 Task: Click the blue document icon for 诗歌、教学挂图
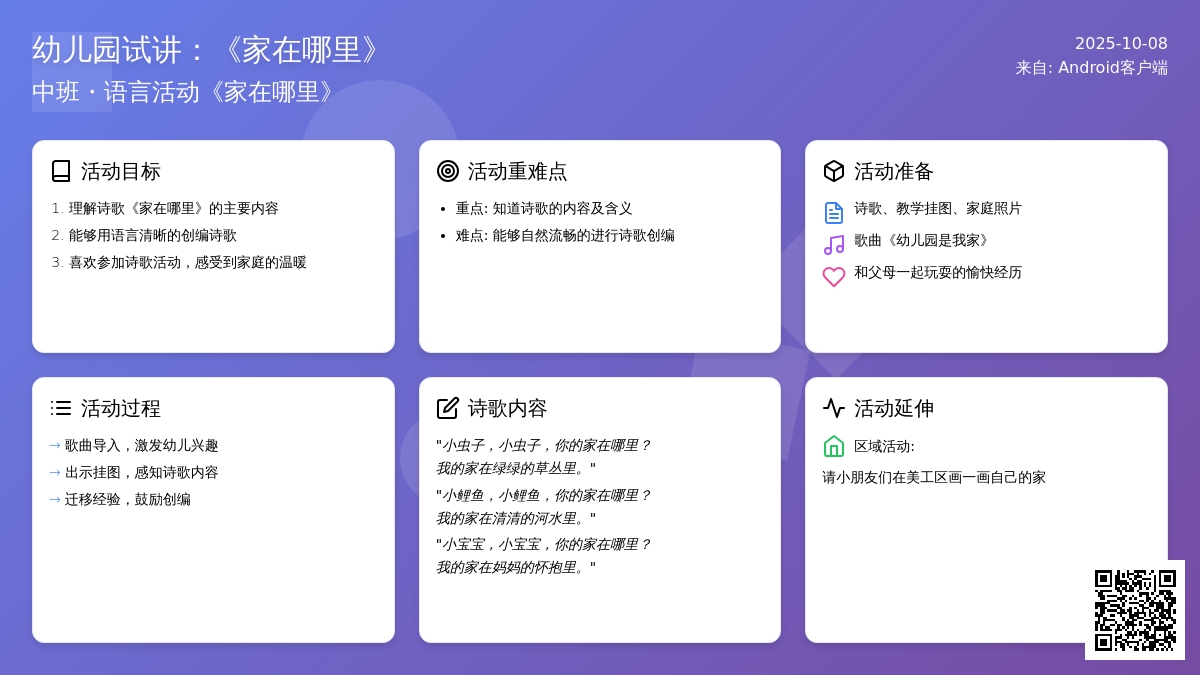[x=834, y=212]
